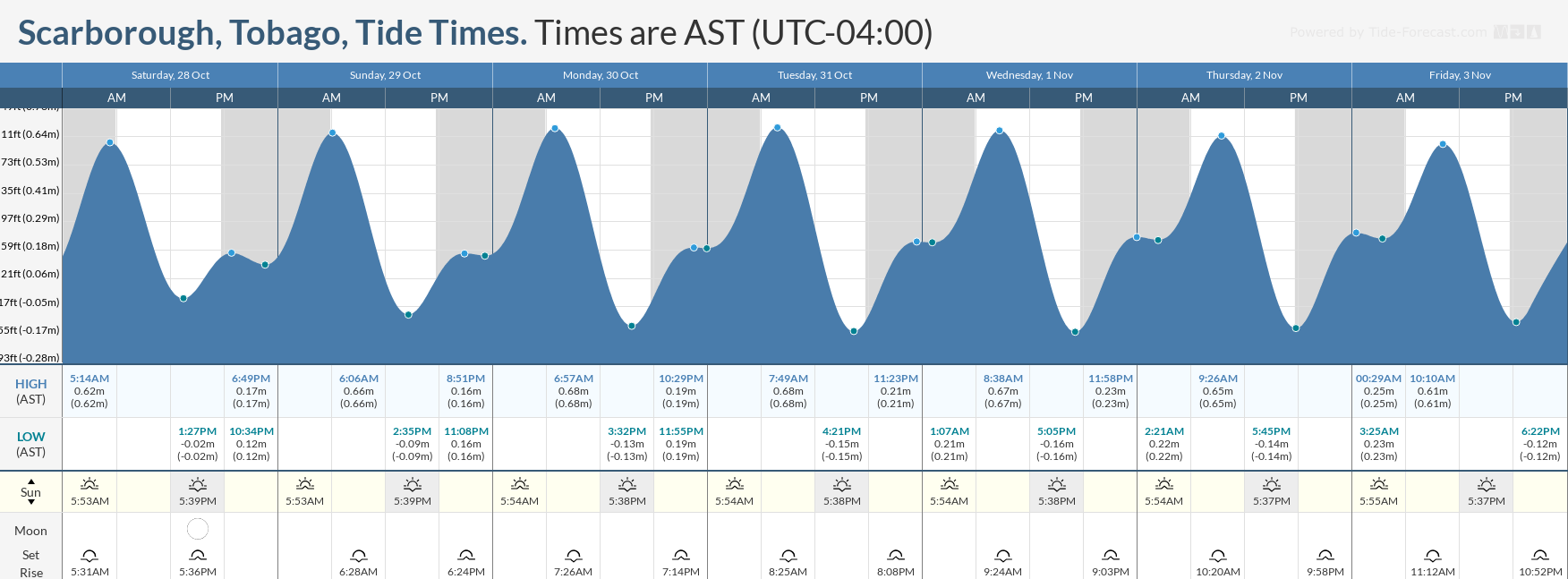
Task: Click the Sun row label
Action: (x=30, y=492)
